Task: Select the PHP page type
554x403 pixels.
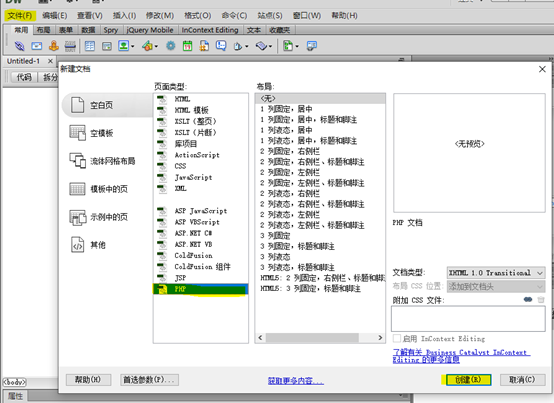Action: click(201, 289)
